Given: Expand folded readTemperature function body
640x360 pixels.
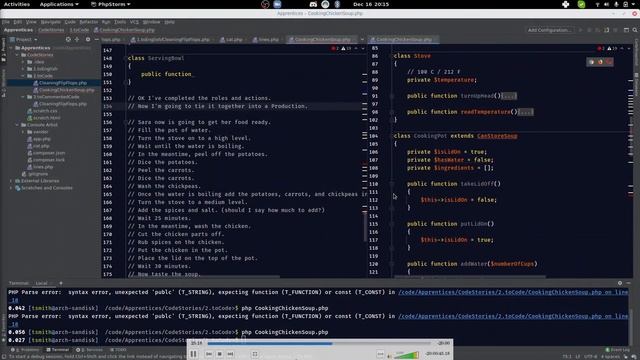Looking at the screenshot, I should tap(525, 112).
